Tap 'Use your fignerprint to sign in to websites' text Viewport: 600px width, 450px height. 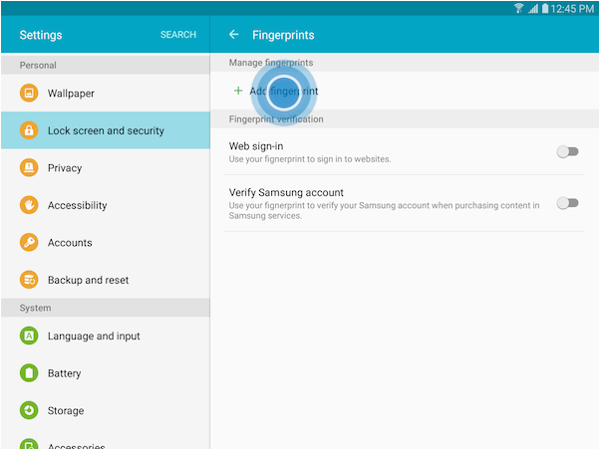click(310, 159)
